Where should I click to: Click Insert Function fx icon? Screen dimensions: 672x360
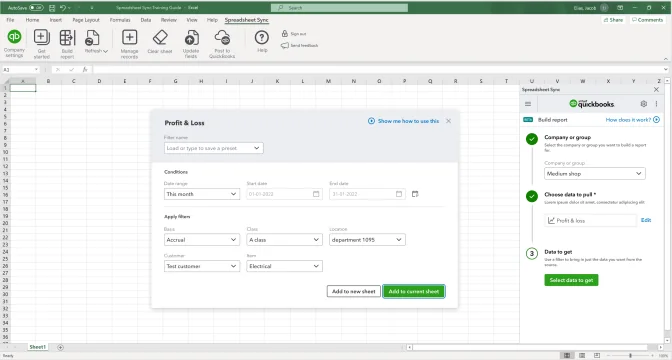point(85,69)
